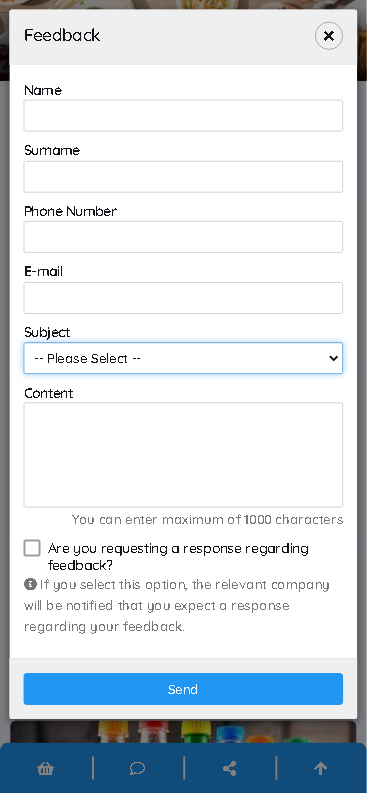This screenshot has height=793, width=367.
Task: Click the chevron arrow on the Subject select
Action: click(x=333, y=358)
